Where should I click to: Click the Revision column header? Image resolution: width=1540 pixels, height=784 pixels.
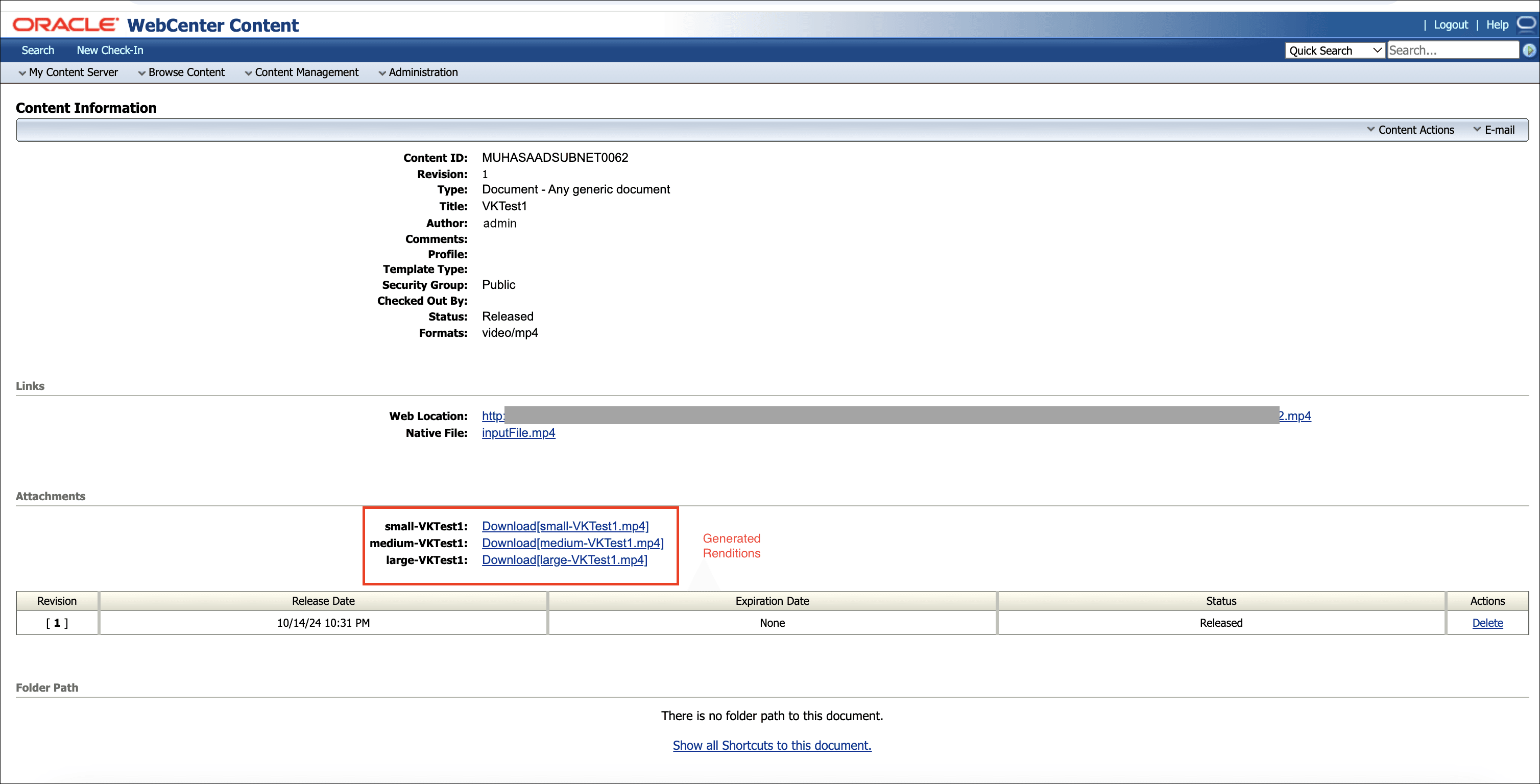point(57,601)
